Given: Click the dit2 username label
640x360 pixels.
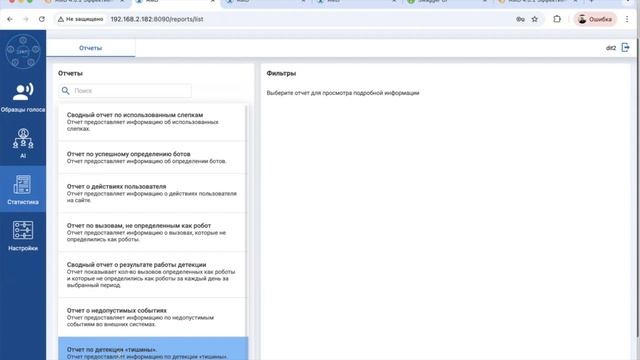Looking at the screenshot, I should (611, 48).
